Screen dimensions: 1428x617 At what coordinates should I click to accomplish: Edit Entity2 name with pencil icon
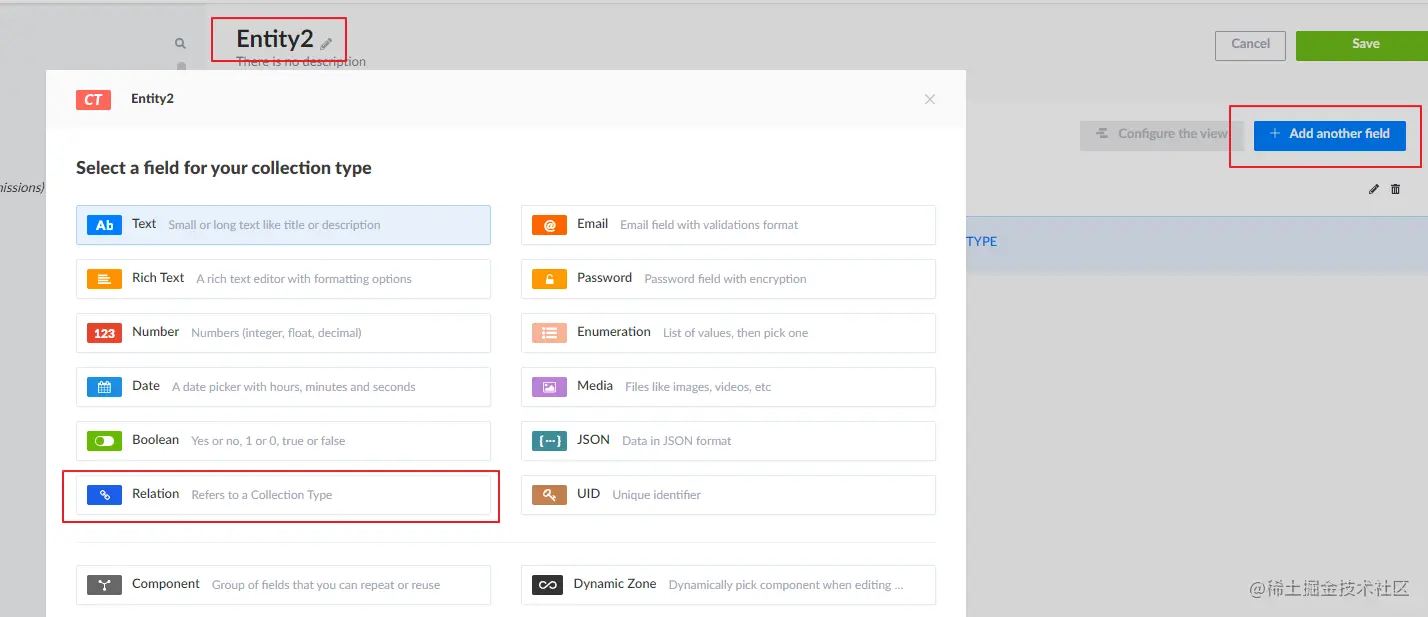pos(326,44)
